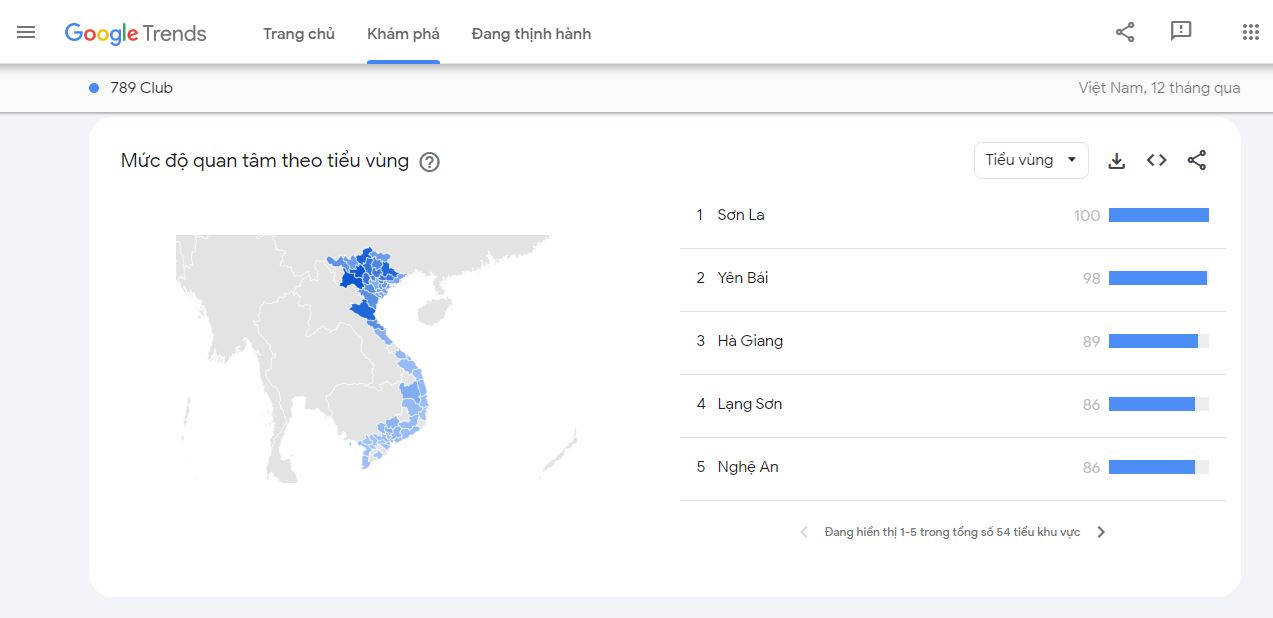Go to previous page of subregions
The width and height of the screenshot is (1273, 618).
click(x=804, y=532)
